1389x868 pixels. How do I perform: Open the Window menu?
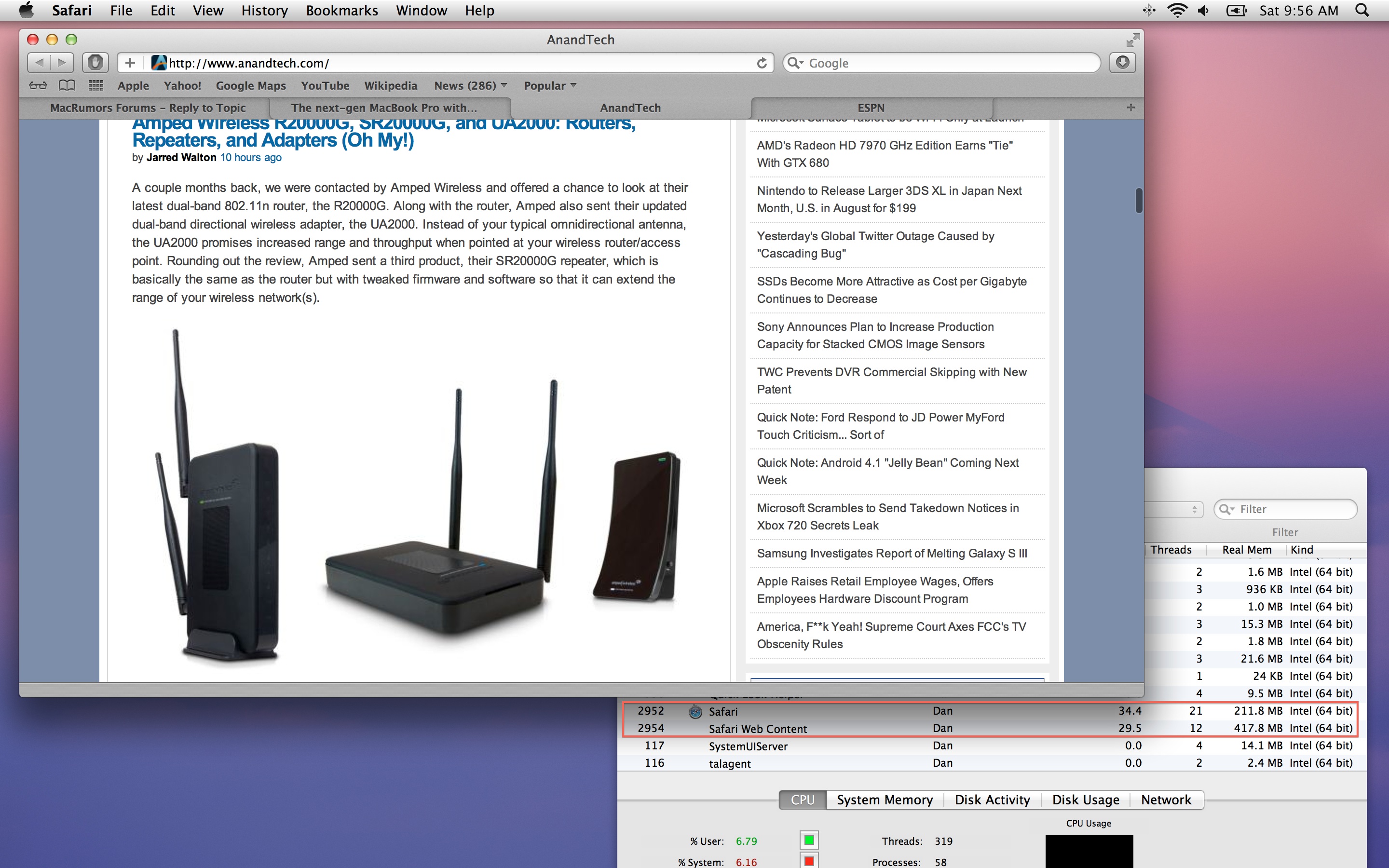422,10
